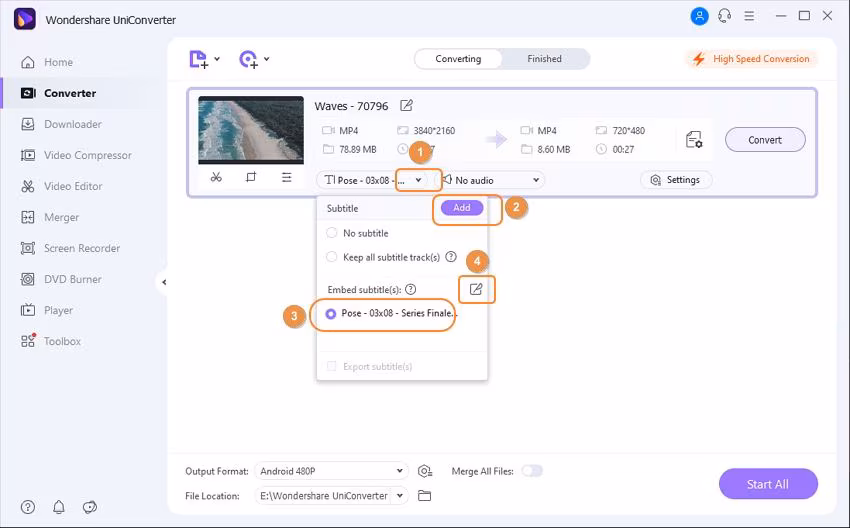Open Player from the sidebar
This screenshot has height=528, width=850.
click(47, 310)
